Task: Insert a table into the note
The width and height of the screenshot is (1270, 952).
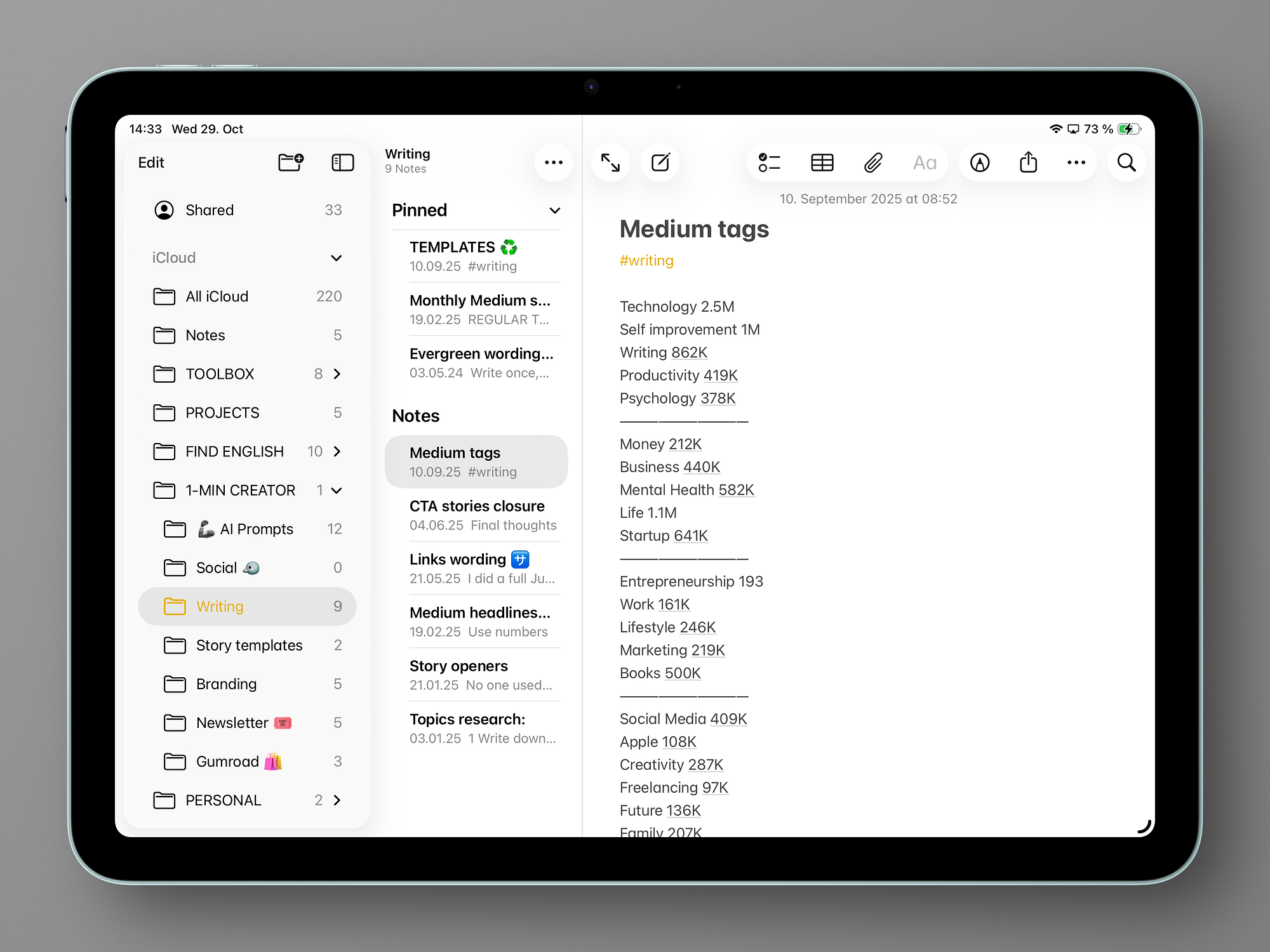Action: [x=822, y=163]
